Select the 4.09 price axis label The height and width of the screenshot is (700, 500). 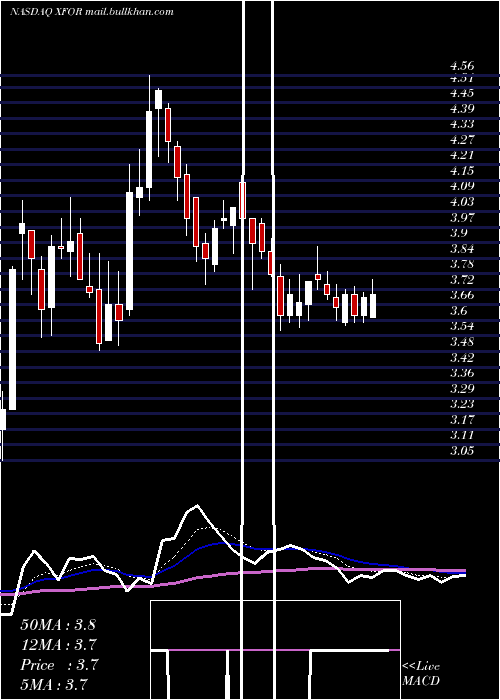[462, 186]
